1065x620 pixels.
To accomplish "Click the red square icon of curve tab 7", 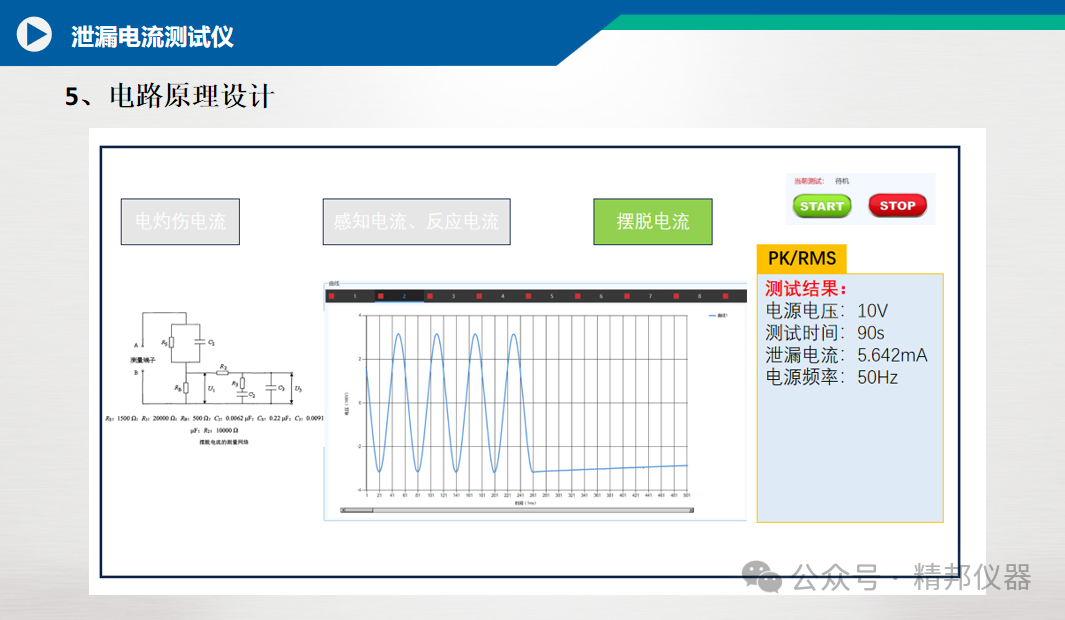I will click(626, 296).
